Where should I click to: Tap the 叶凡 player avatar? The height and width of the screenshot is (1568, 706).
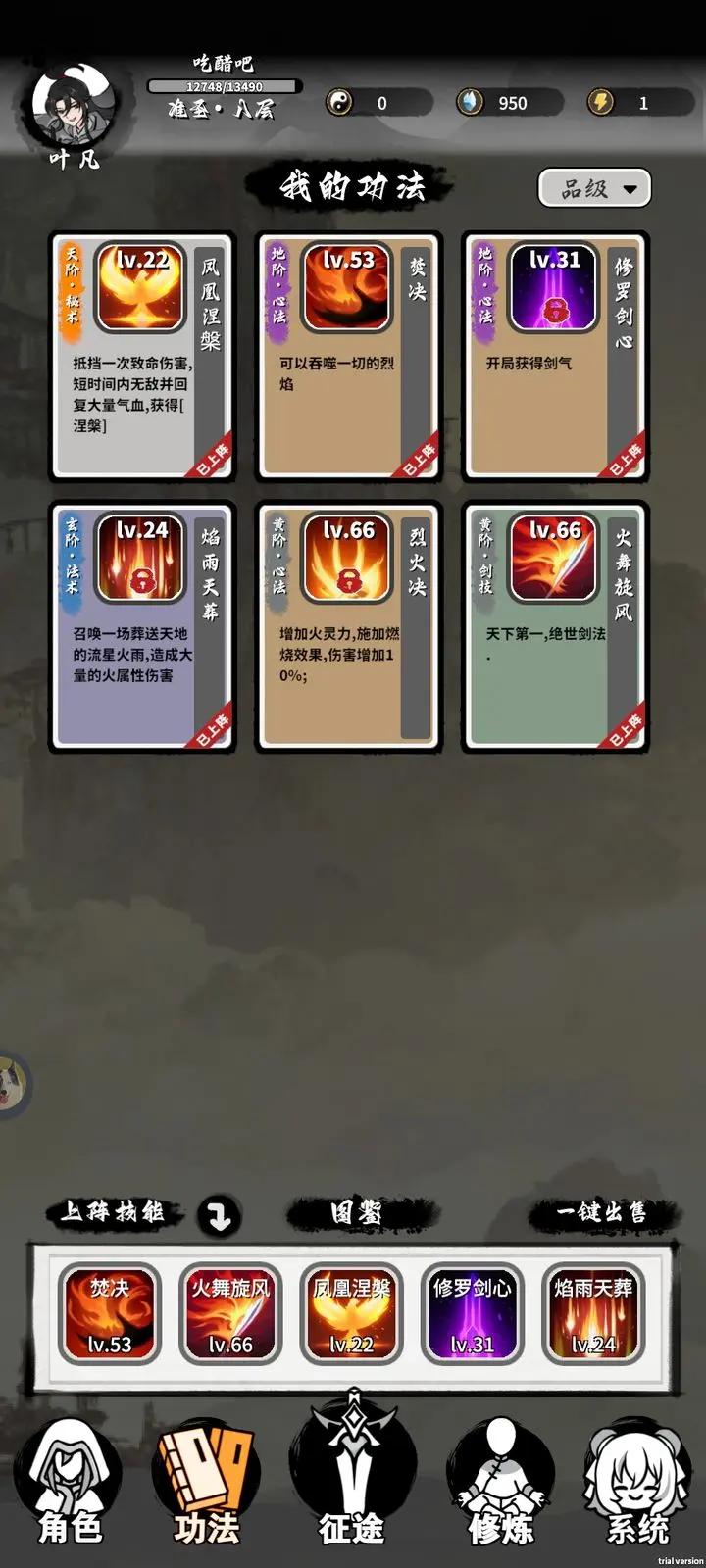(76, 108)
